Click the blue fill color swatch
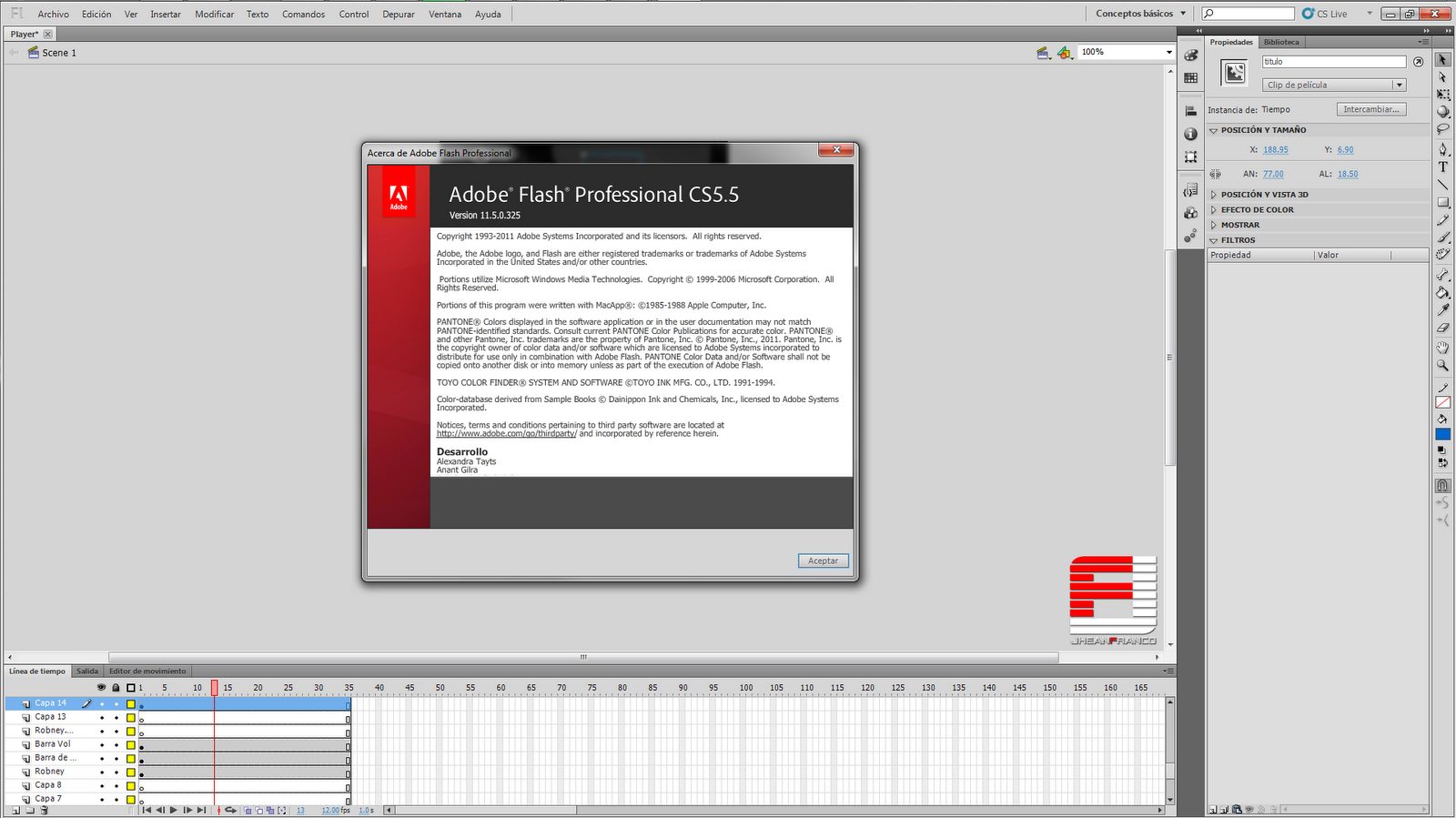Screen dimensions: 1456x818 coord(1442,435)
